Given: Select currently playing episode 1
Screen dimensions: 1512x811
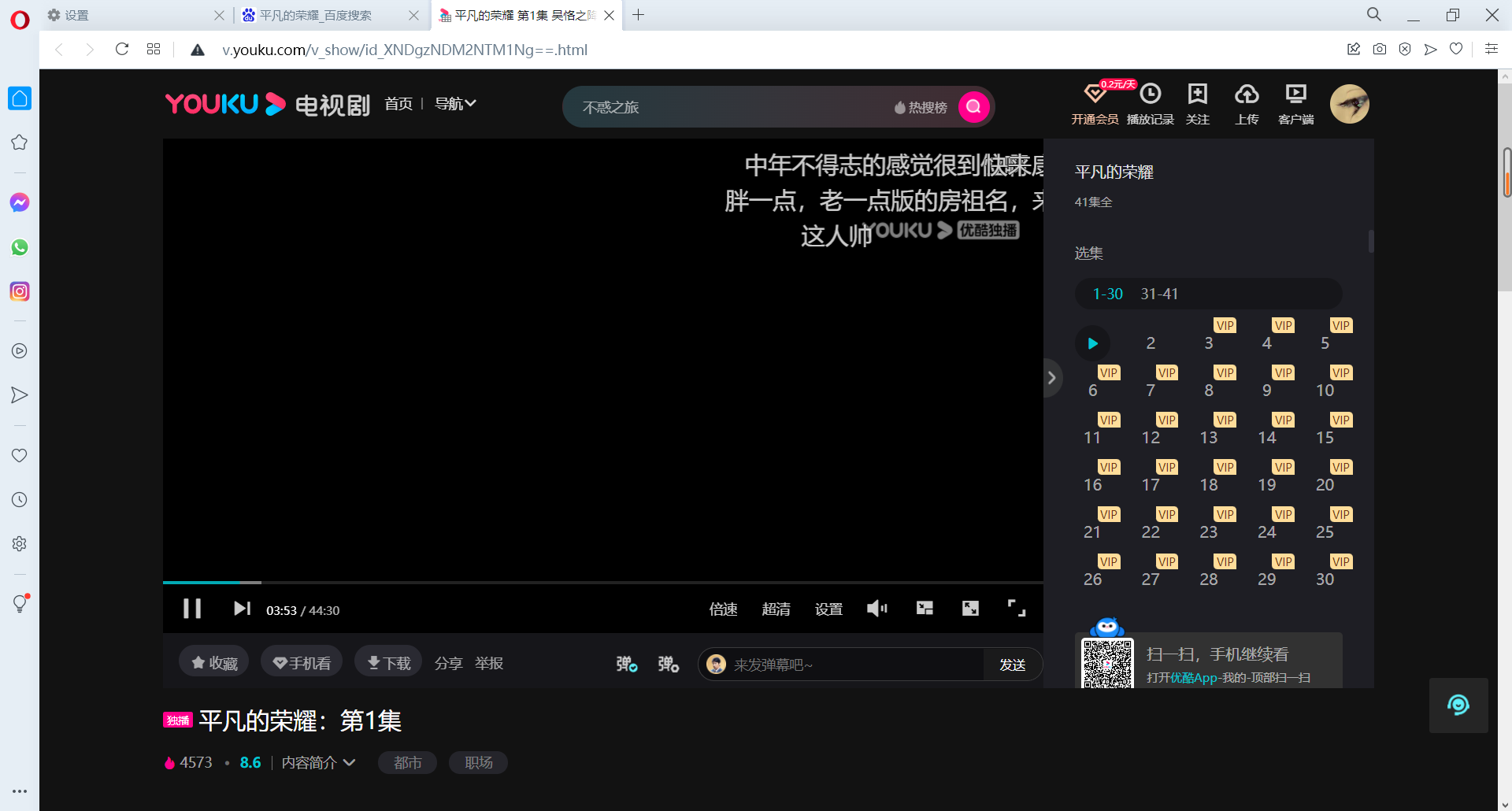Looking at the screenshot, I should [1092, 343].
